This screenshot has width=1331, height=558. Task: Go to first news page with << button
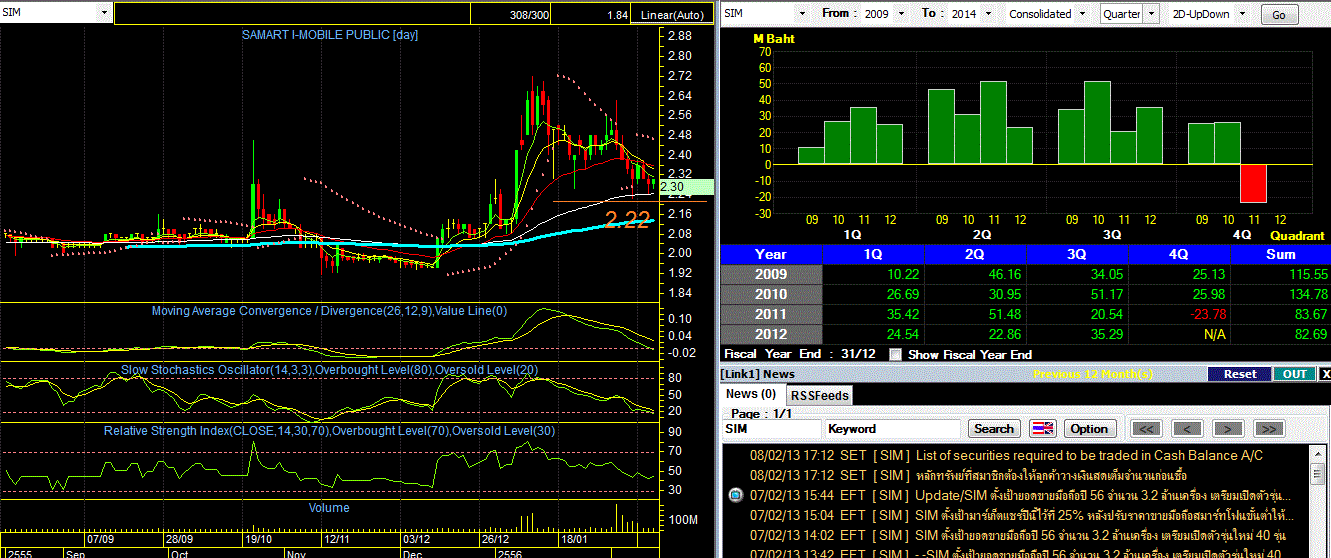1147,428
